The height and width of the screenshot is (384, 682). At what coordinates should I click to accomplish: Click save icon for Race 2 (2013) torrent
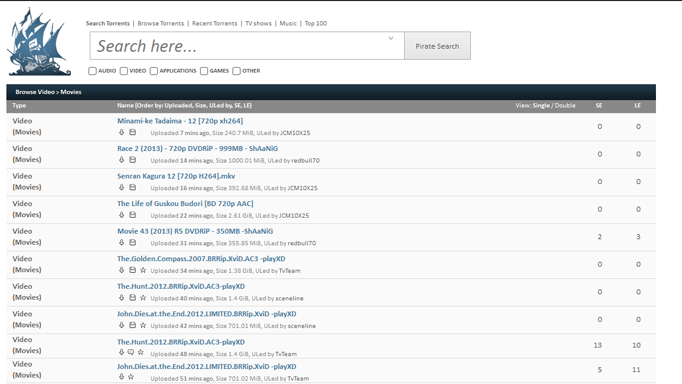[x=133, y=160]
